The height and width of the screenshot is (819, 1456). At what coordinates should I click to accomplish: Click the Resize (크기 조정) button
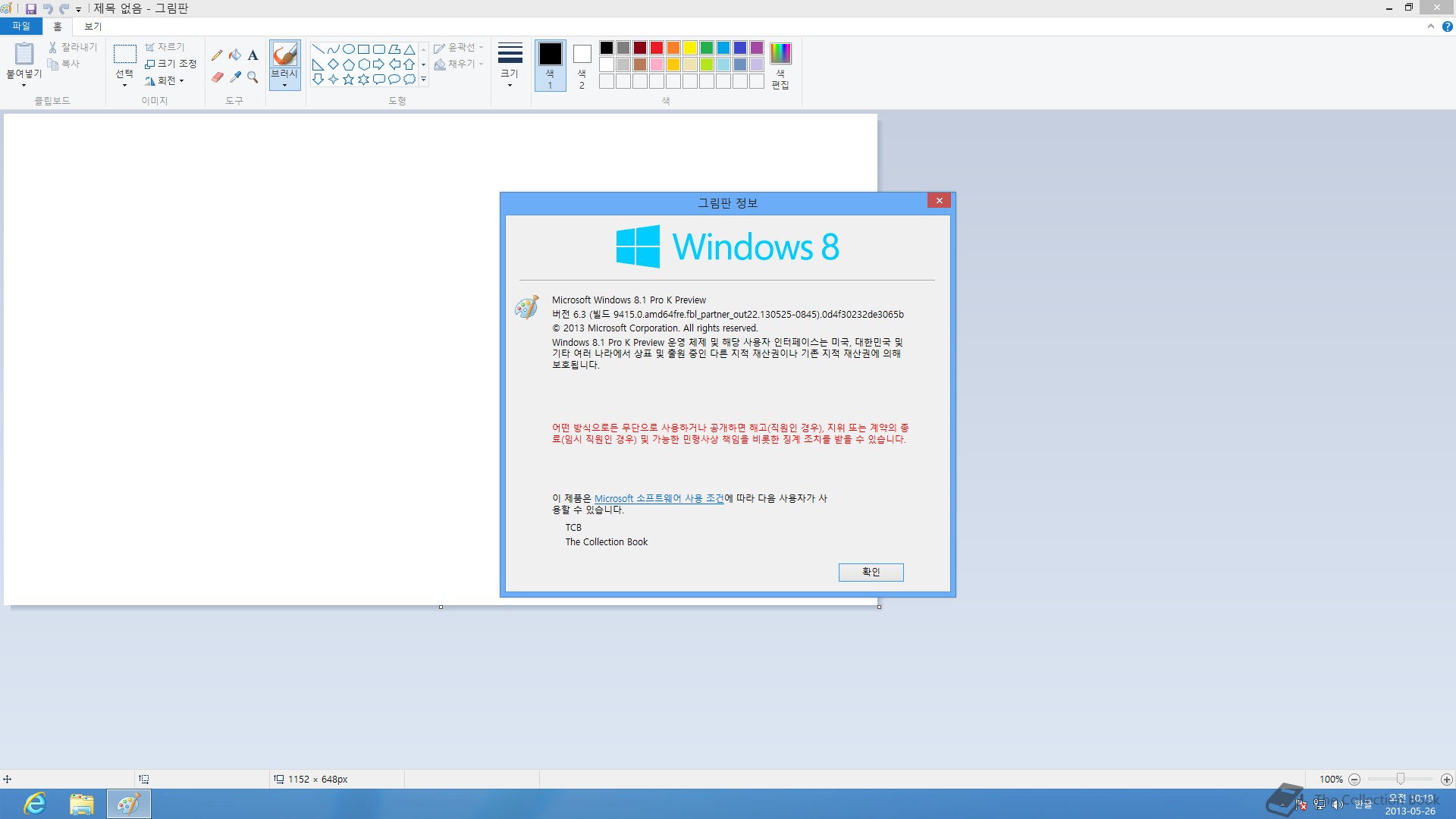(x=171, y=64)
